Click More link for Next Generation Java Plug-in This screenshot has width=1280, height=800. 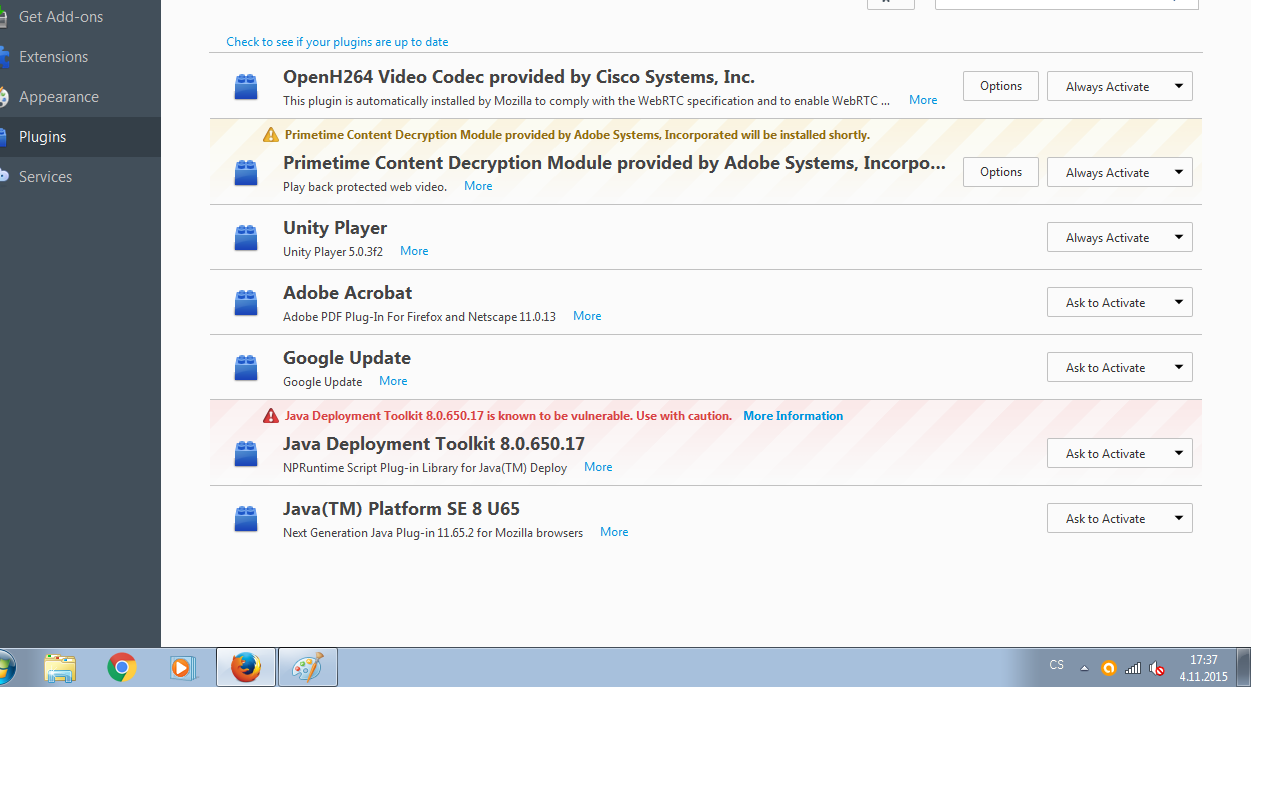pyautogui.click(x=614, y=532)
